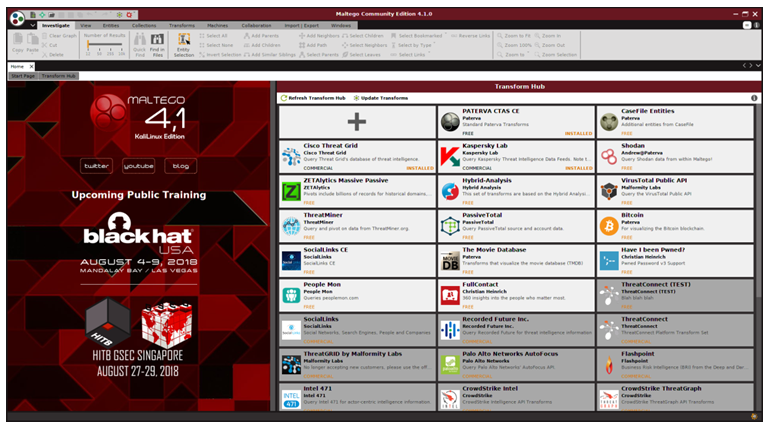Click the Find in Files toolbar icon
This screenshot has height=430, width=770.
[157, 43]
